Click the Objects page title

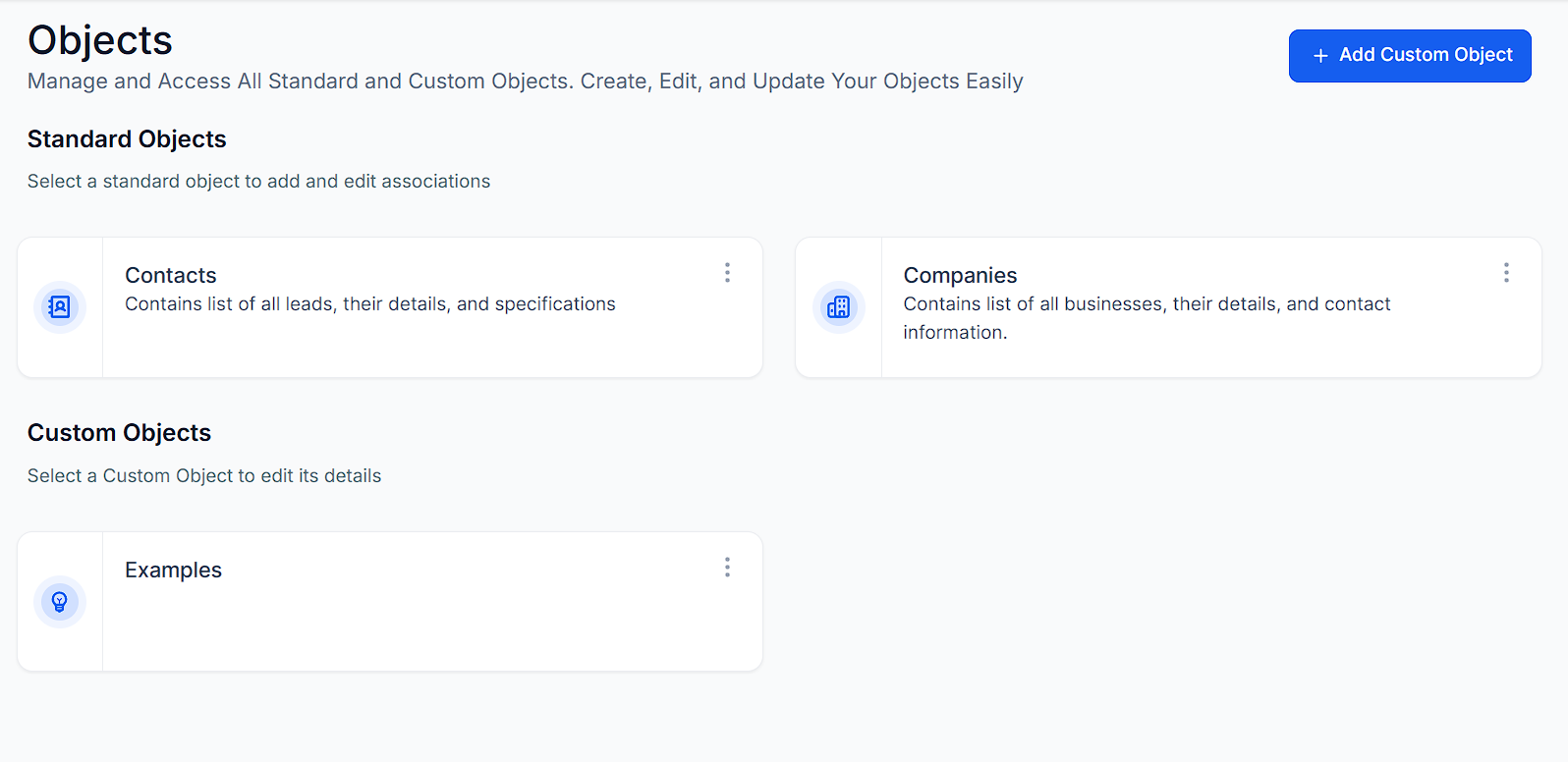coord(100,41)
